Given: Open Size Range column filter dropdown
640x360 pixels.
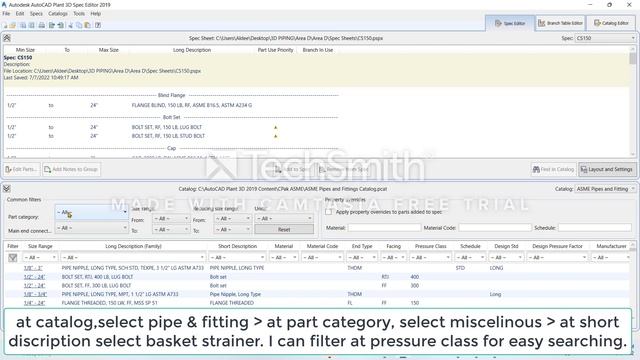Looking at the screenshot, I should [x=40, y=258].
